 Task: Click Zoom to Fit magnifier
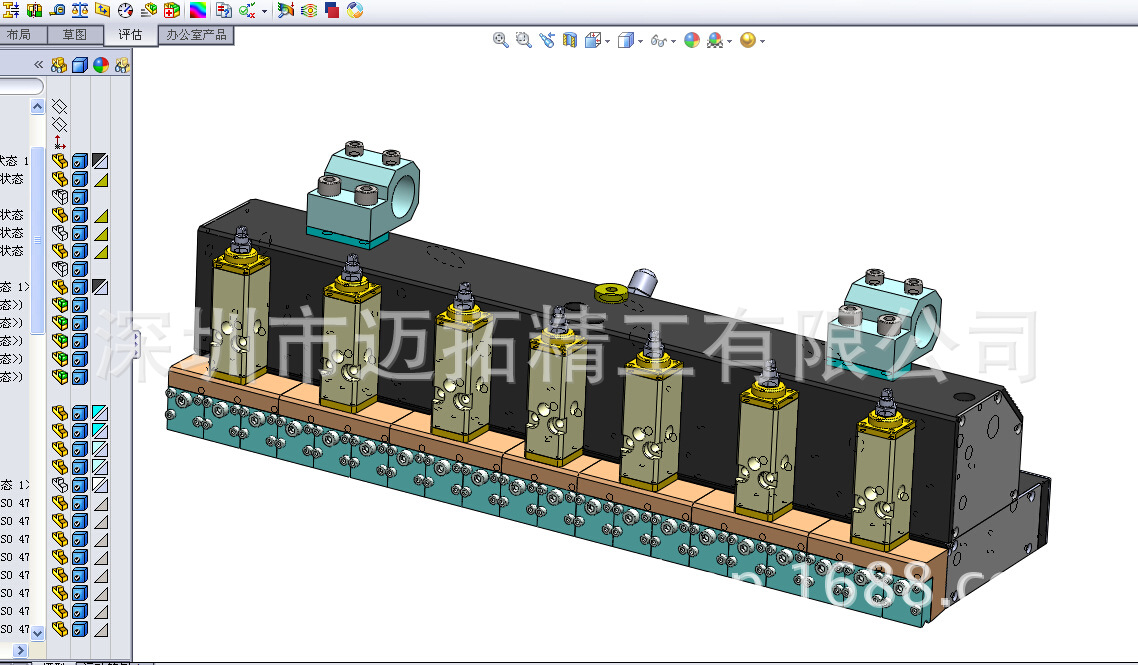click(x=501, y=40)
